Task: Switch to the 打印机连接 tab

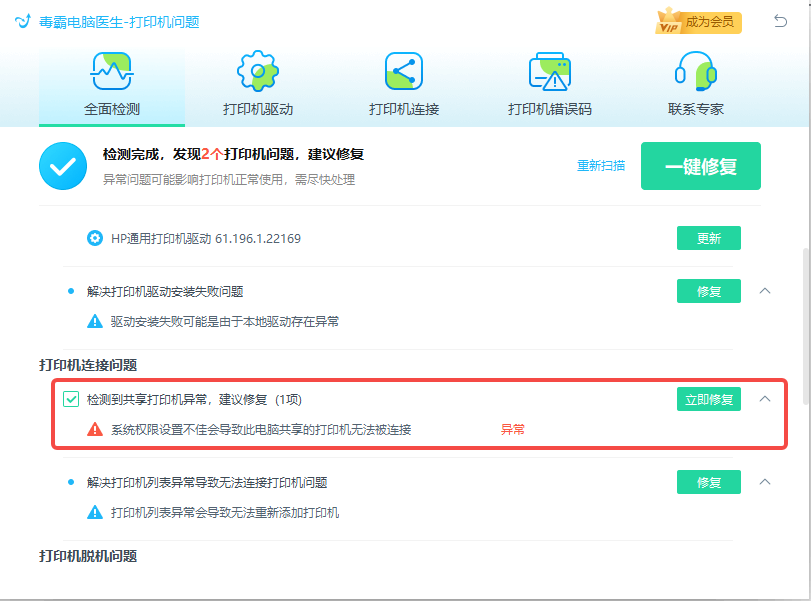Action: click(403, 87)
